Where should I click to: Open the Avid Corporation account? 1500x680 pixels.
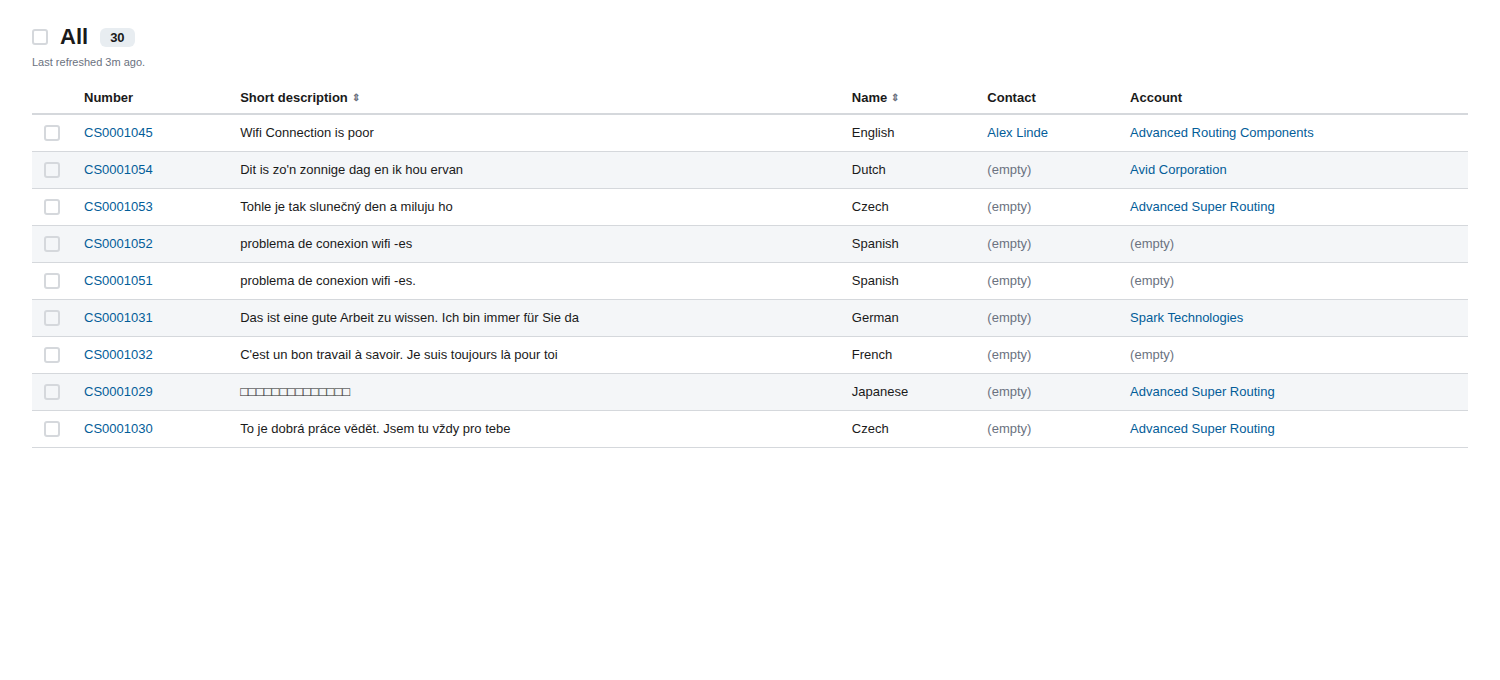(x=1178, y=170)
